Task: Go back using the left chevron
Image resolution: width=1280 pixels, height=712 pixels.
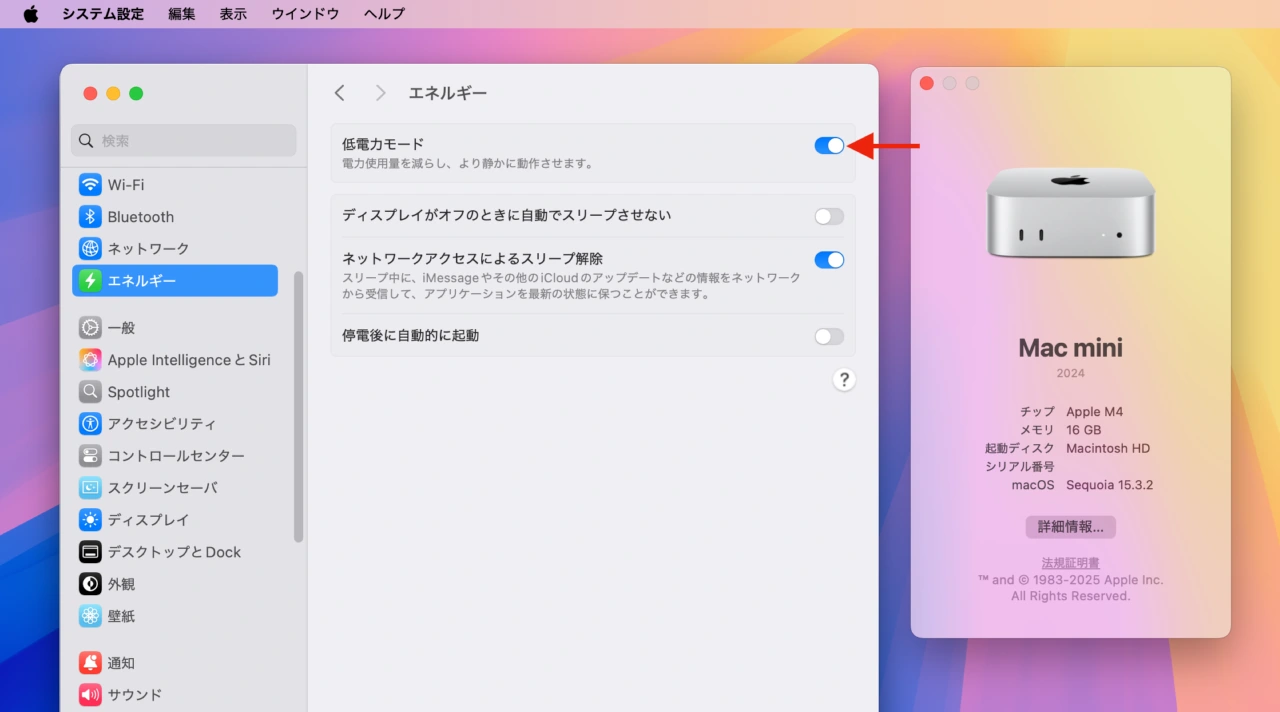Action: pyautogui.click(x=340, y=93)
